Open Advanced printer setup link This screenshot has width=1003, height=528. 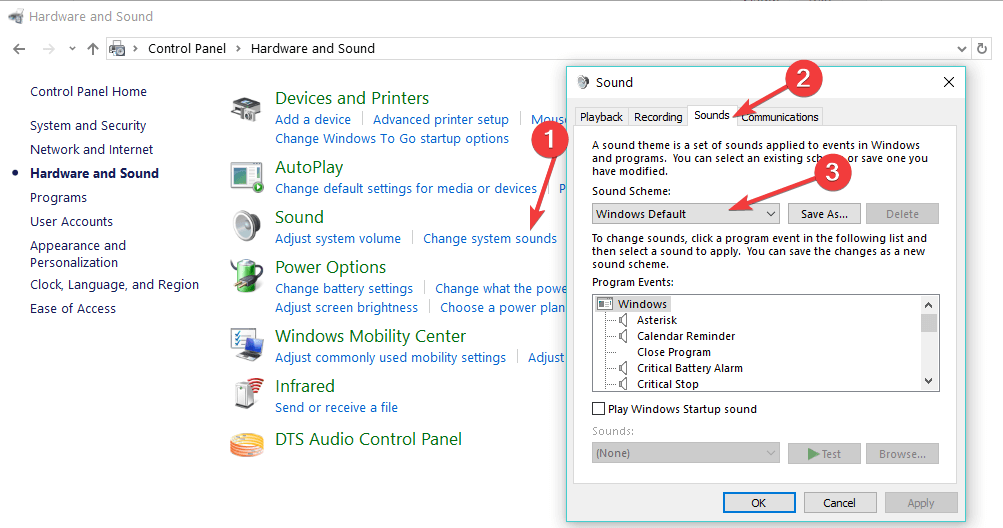441,120
